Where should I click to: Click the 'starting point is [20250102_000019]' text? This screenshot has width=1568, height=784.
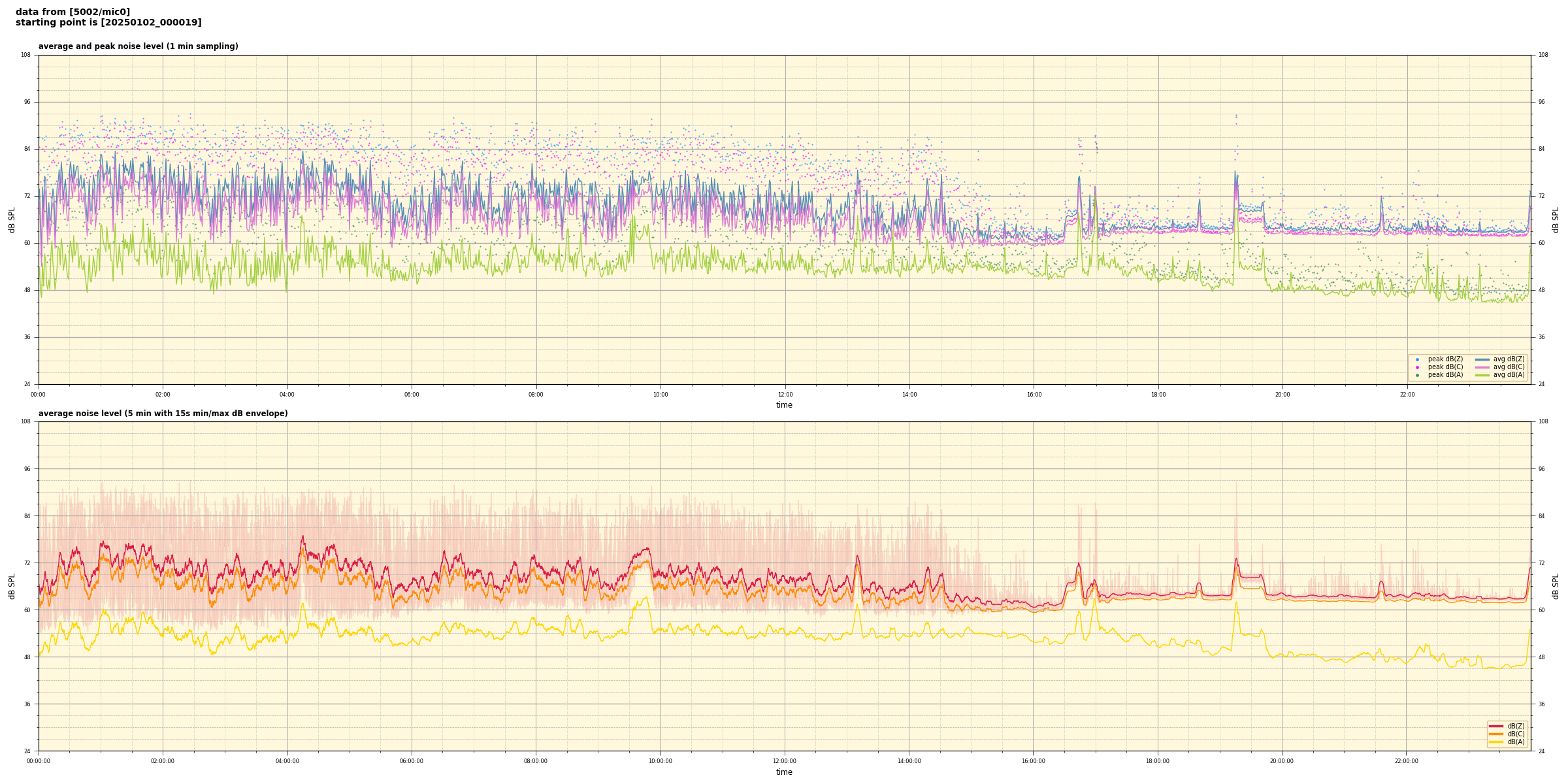tap(108, 23)
